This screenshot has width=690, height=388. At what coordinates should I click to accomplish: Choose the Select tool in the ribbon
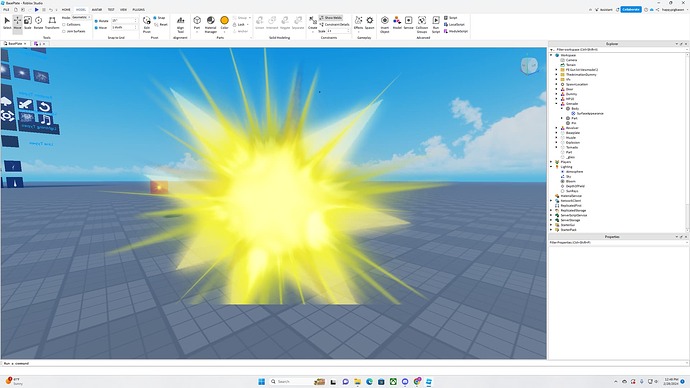point(7,23)
